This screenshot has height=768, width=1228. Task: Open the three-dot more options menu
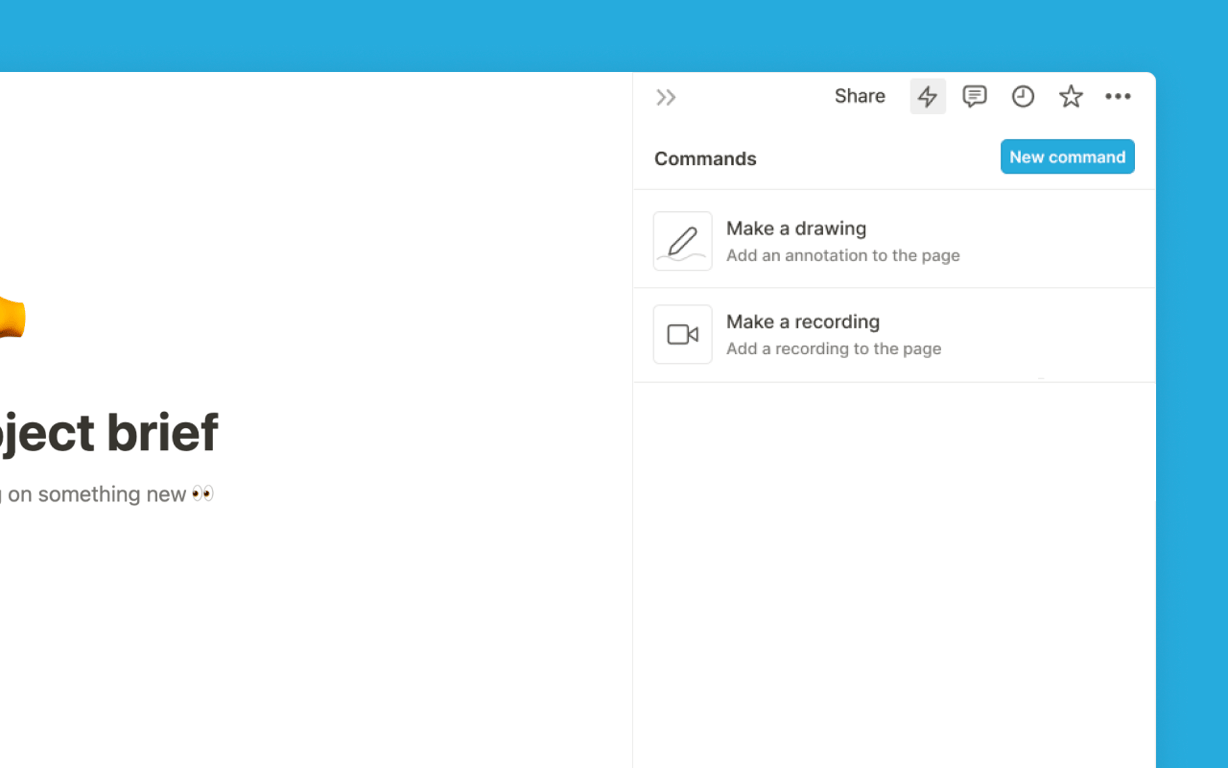coord(1118,96)
